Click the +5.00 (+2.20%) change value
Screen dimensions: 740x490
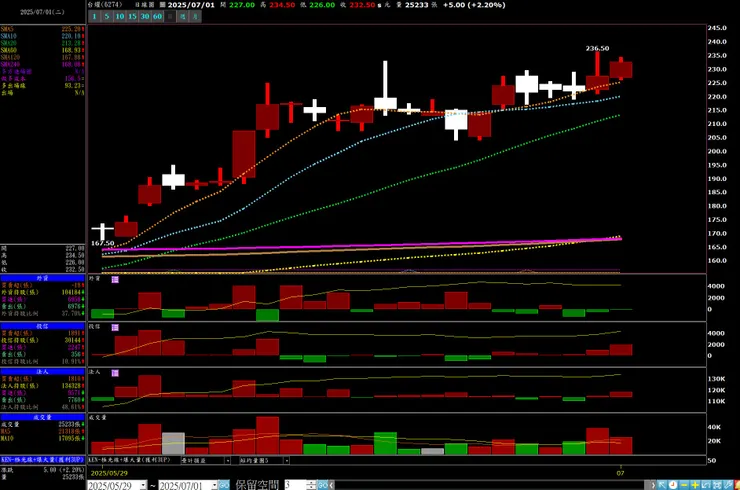[474, 5]
